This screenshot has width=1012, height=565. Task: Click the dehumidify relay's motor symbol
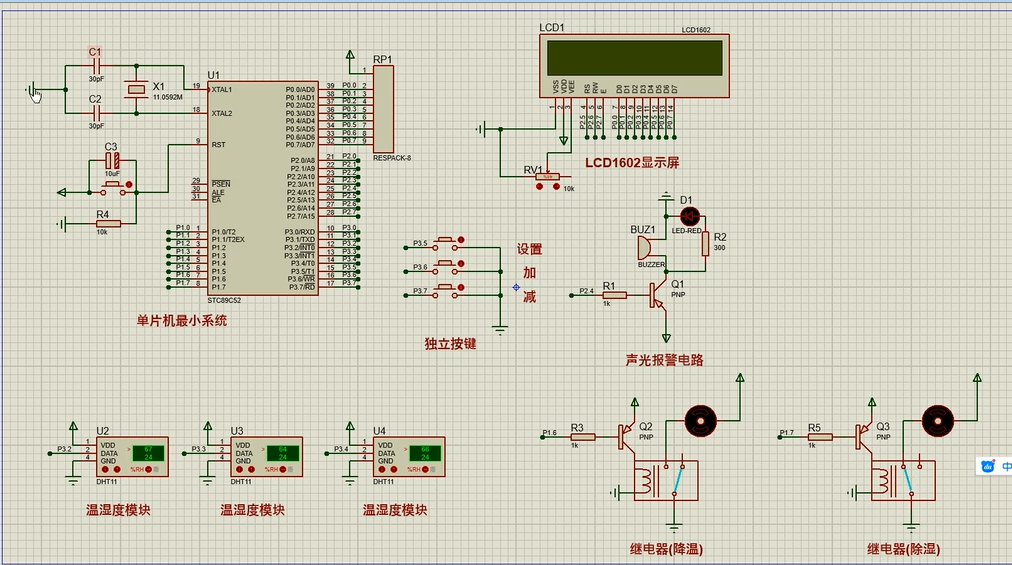pyautogui.click(x=936, y=417)
